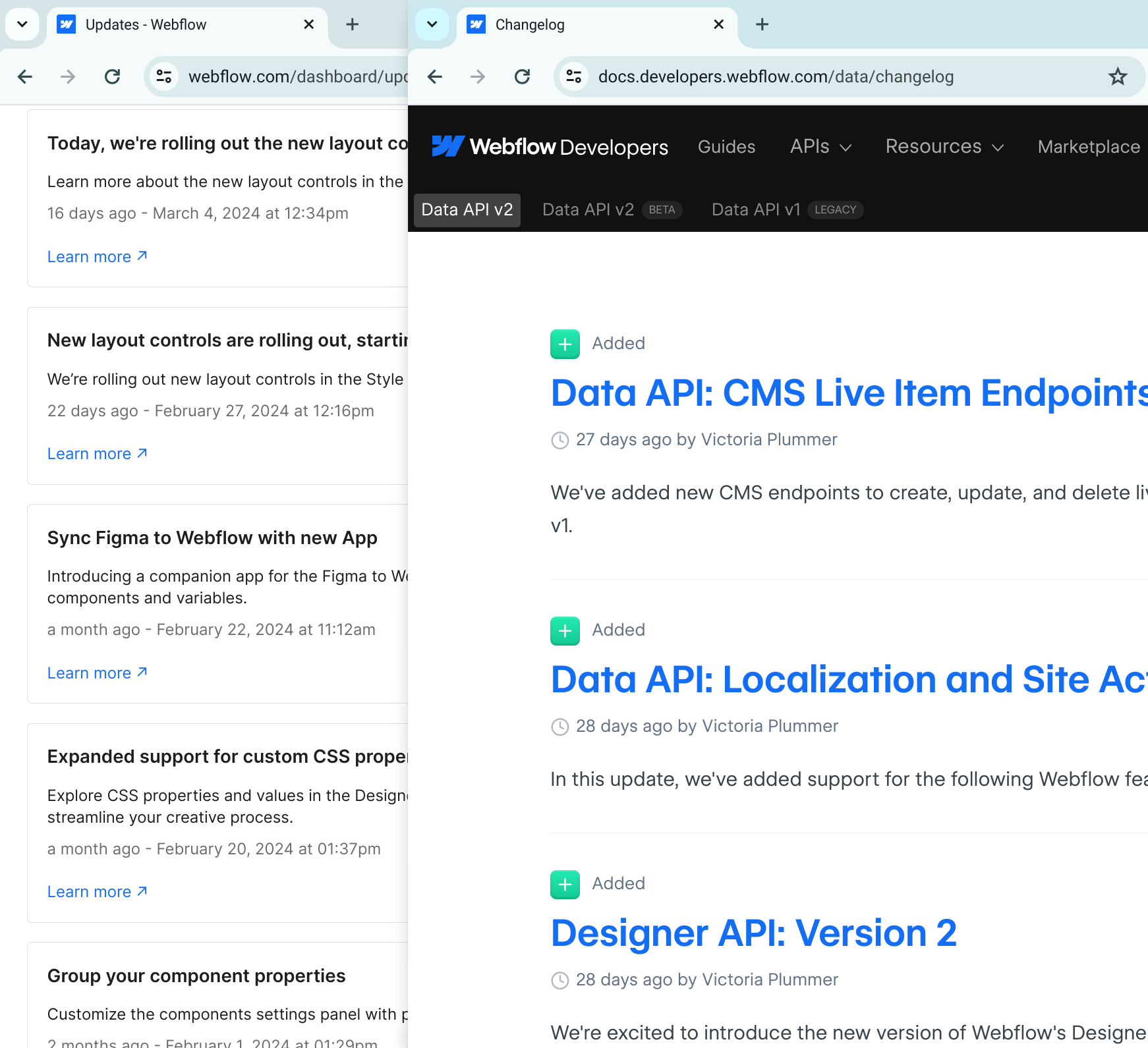The image size is (1148, 1048).
Task: Open the Marketplace nav item
Action: pyautogui.click(x=1089, y=146)
